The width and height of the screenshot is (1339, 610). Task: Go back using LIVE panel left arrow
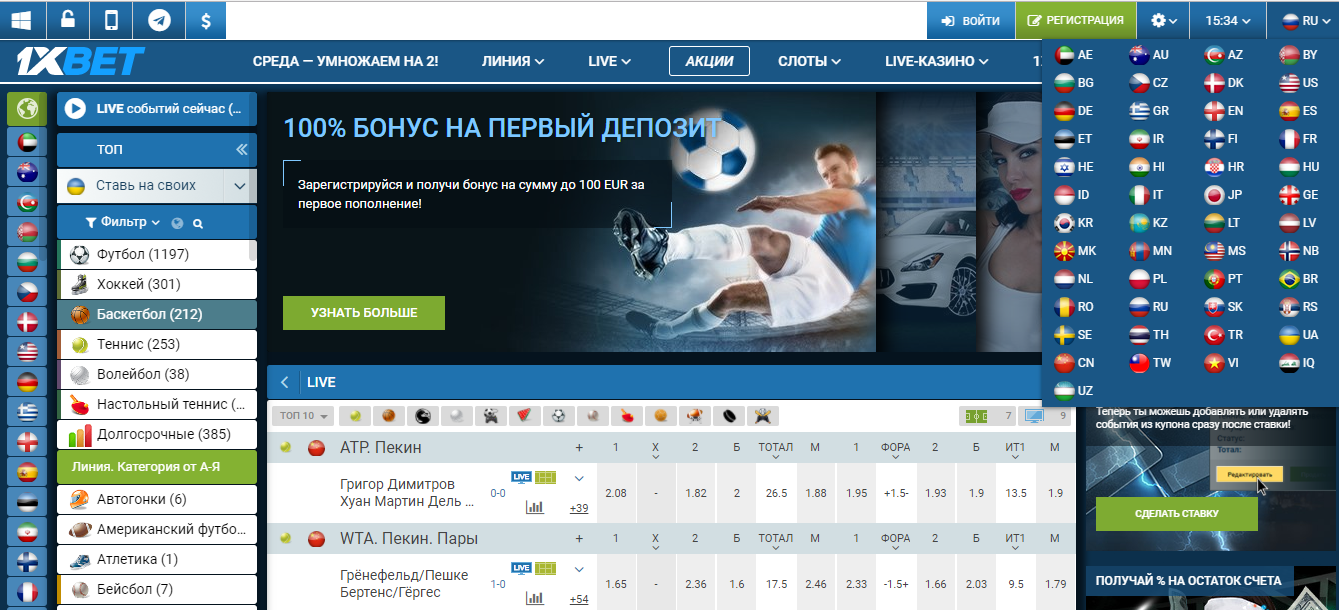pyautogui.click(x=284, y=382)
